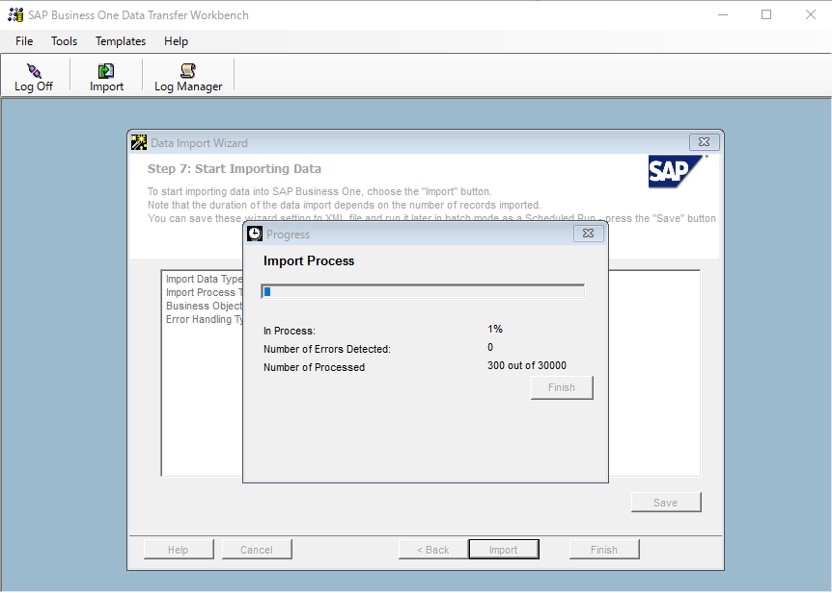This screenshot has height=593, width=832.
Task: Select the "Business Object" summary row
Action: tap(204, 306)
